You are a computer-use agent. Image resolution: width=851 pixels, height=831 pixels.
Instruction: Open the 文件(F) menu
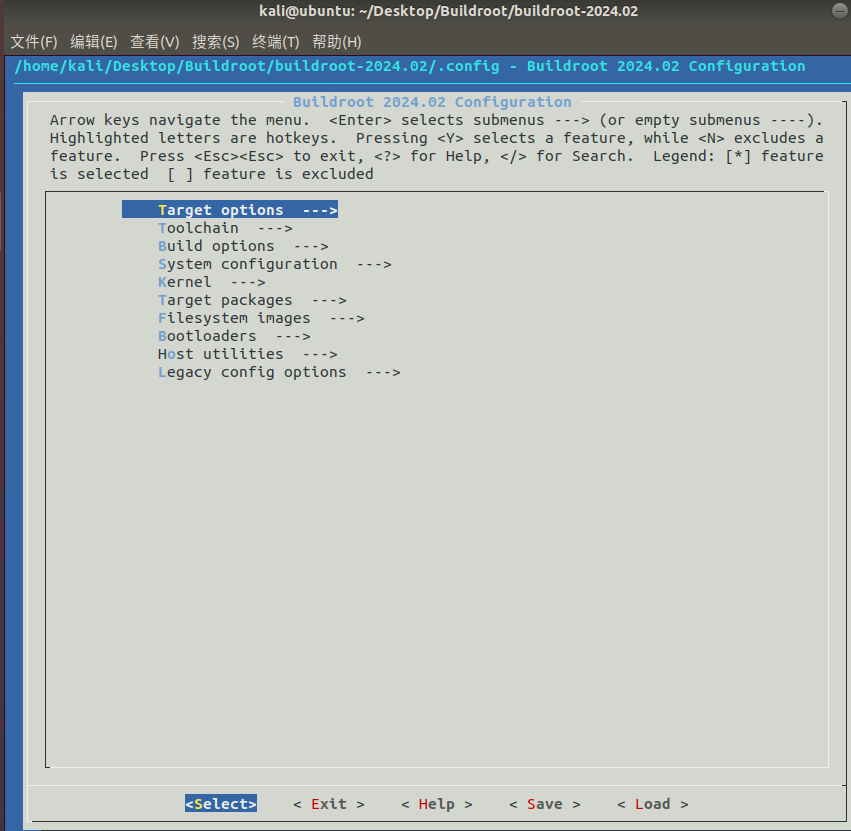coord(34,42)
